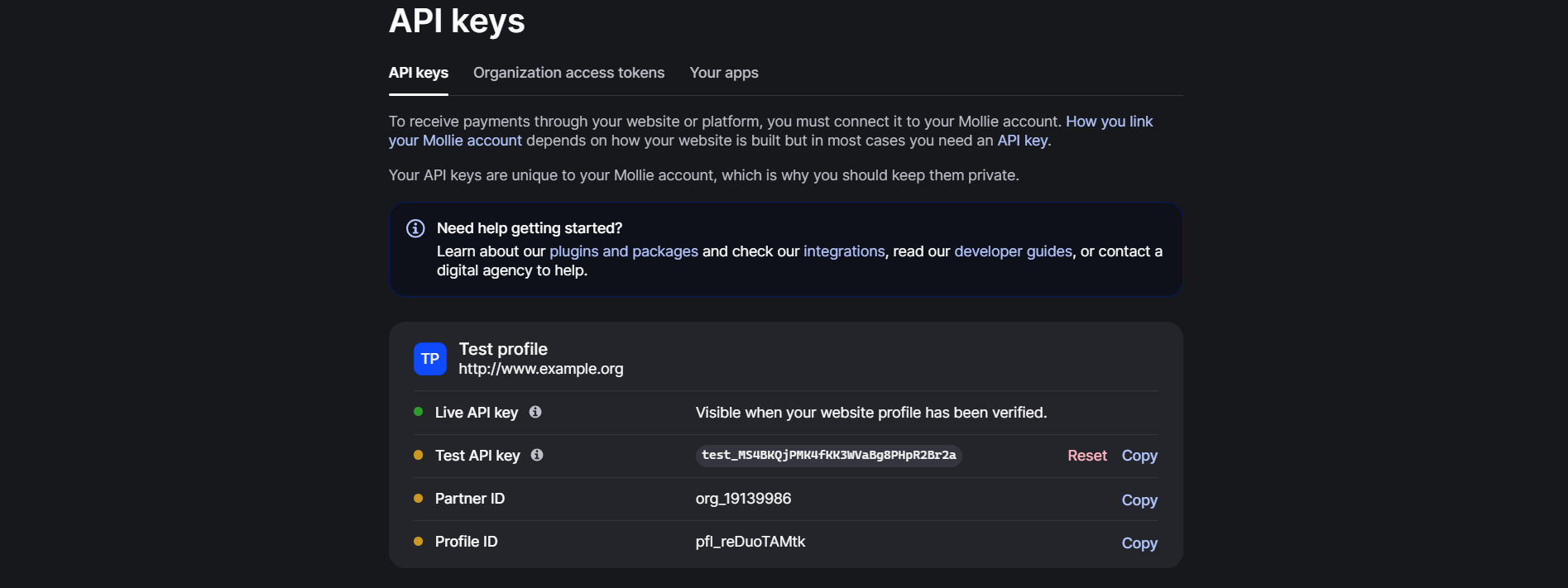Open the How you link Mollie account link
Viewport: 1568px width, 588px height.
click(1108, 122)
